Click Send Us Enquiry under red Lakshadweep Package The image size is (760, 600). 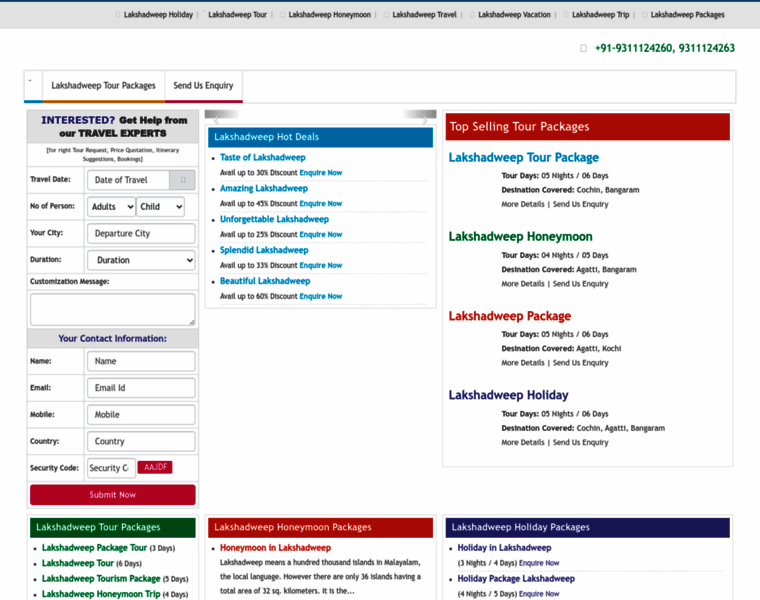tap(581, 363)
